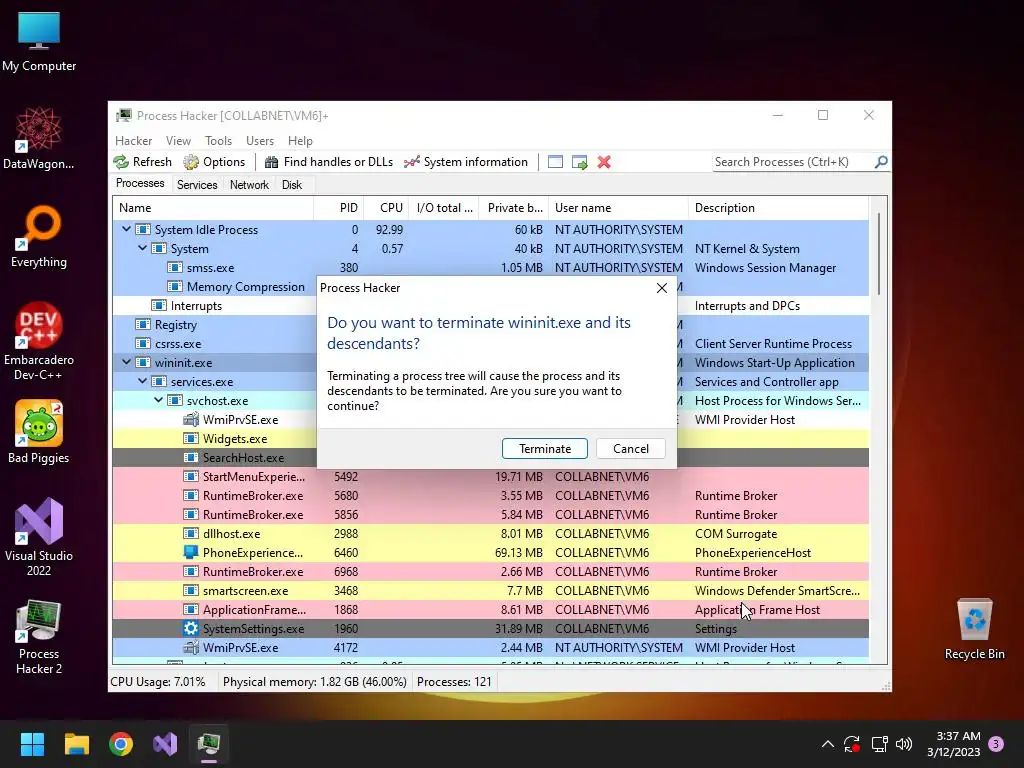Launch Chrome from taskbar
The height and width of the screenshot is (768, 1024).
coord(121,744)
